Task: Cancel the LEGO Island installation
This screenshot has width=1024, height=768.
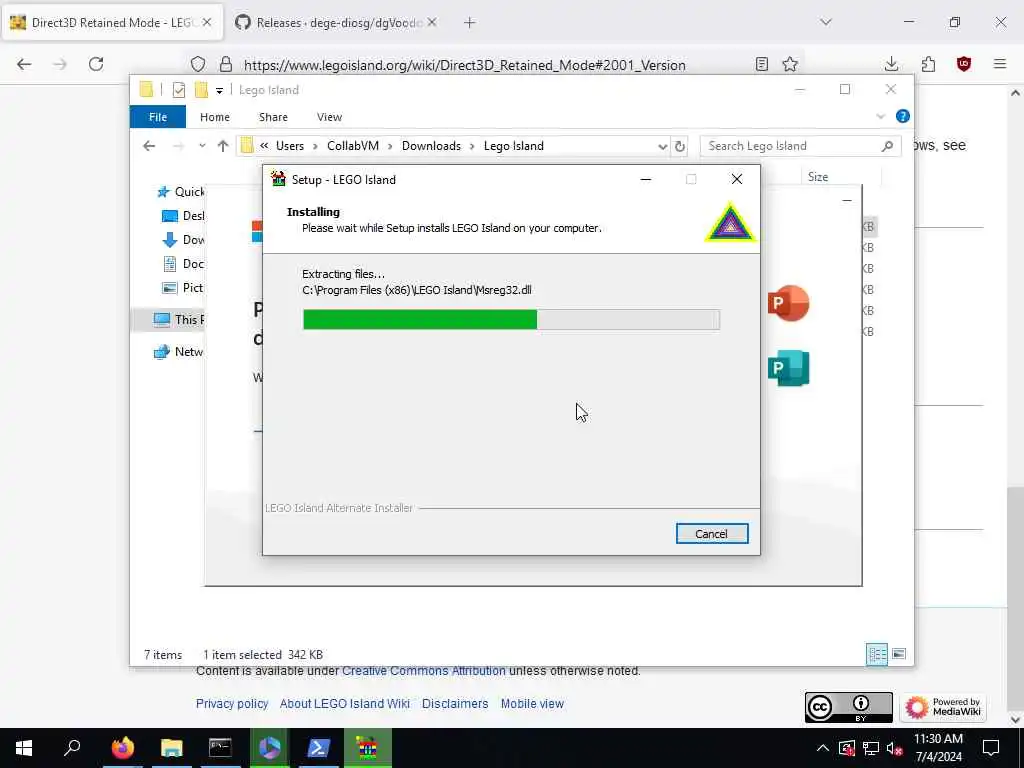Action: click(712, 534)
